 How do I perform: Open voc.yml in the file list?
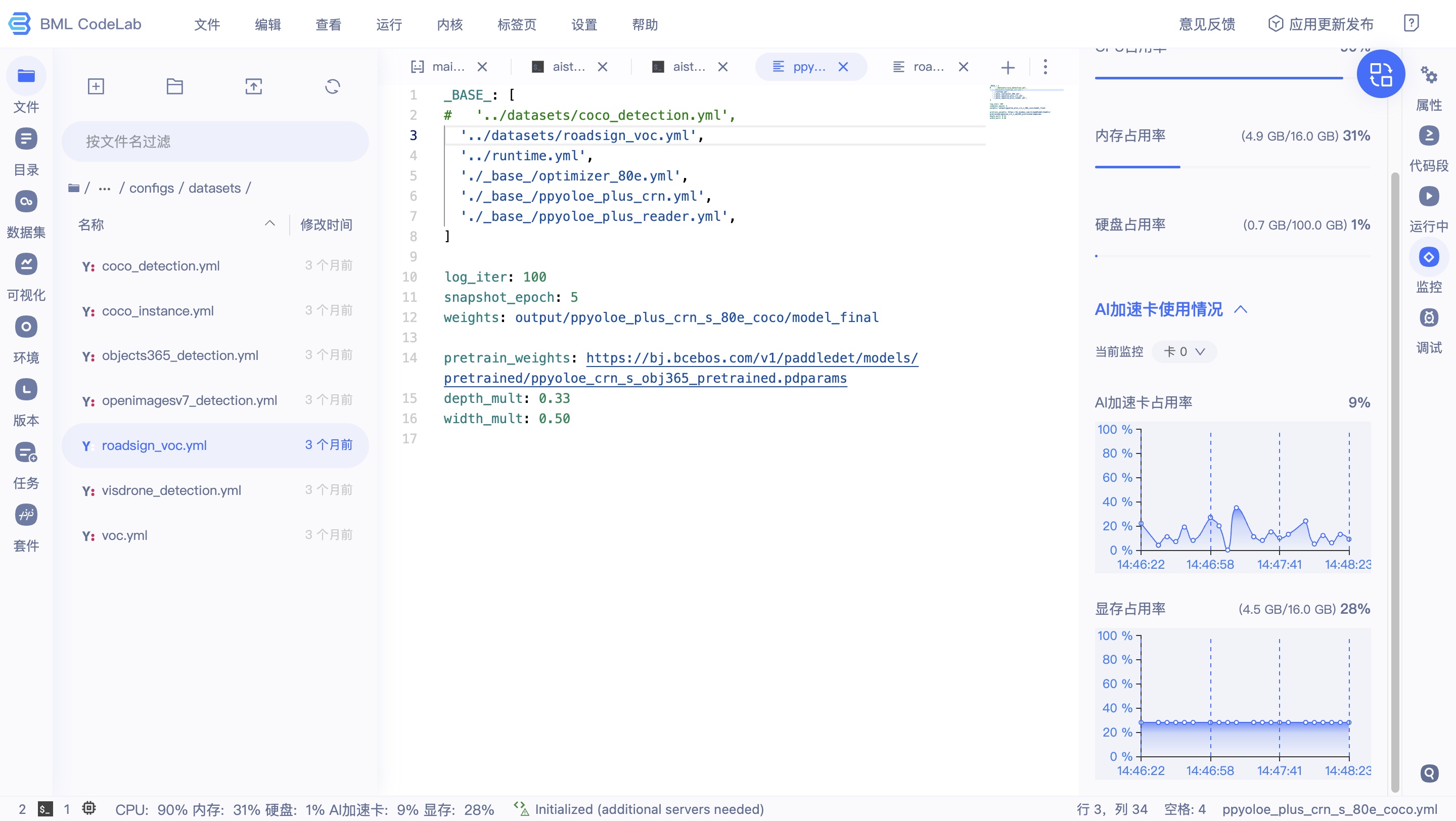(124, 535)
